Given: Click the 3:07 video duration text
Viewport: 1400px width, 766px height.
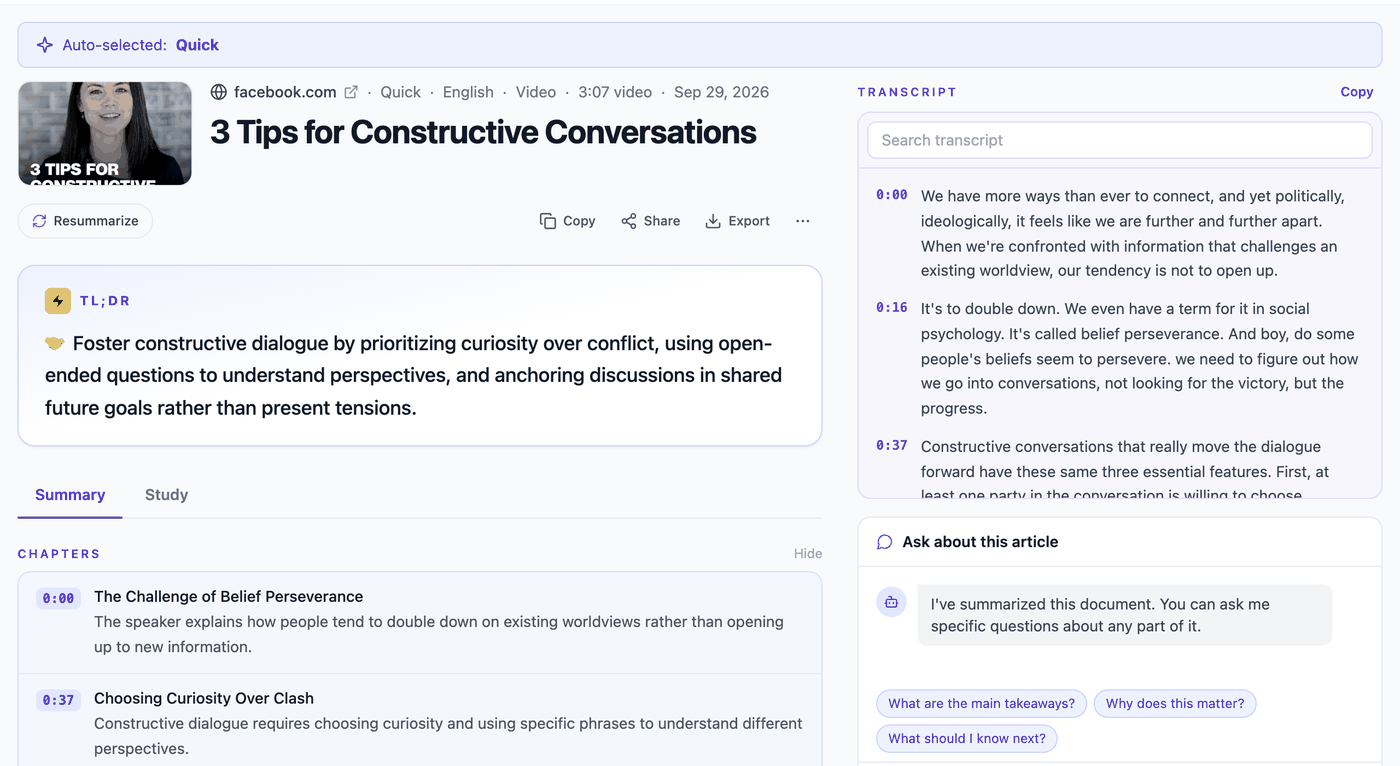Looking at the screenshot, I should (615, 92).
